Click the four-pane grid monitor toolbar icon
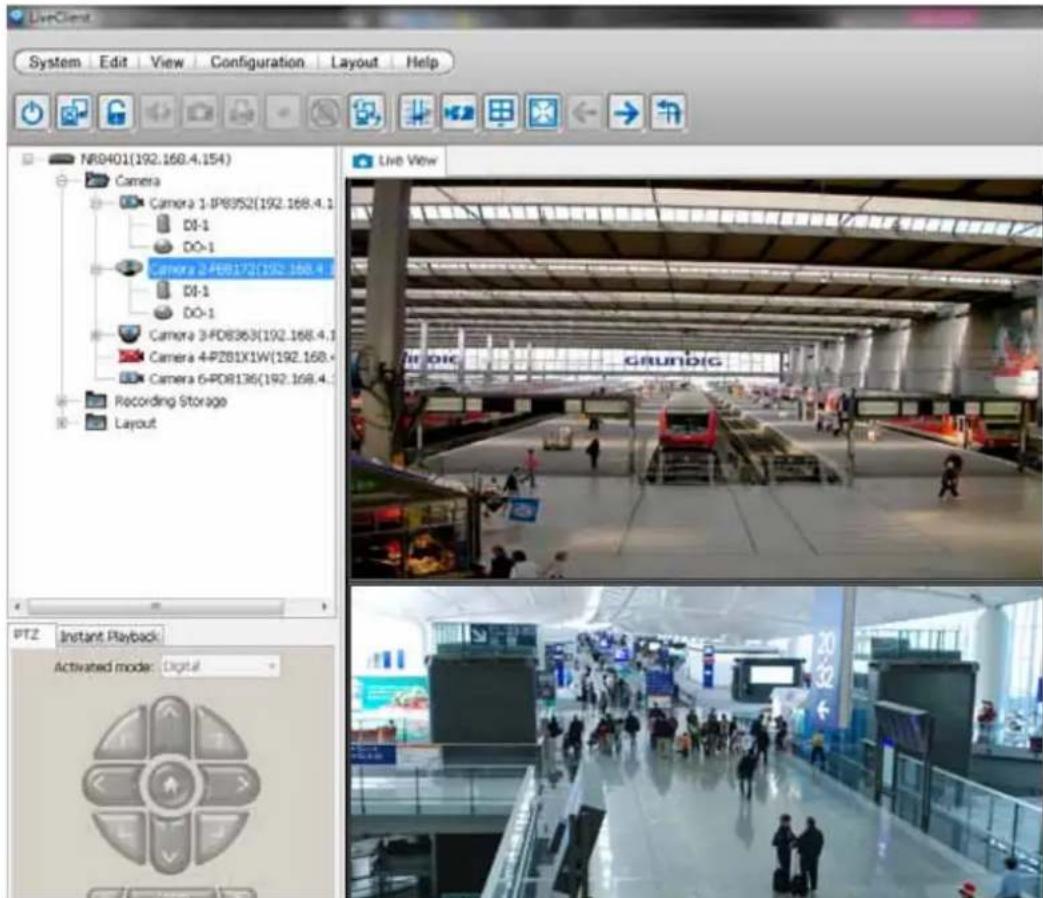Screen dimensions: 1043x898 click(x=501, y=112)
